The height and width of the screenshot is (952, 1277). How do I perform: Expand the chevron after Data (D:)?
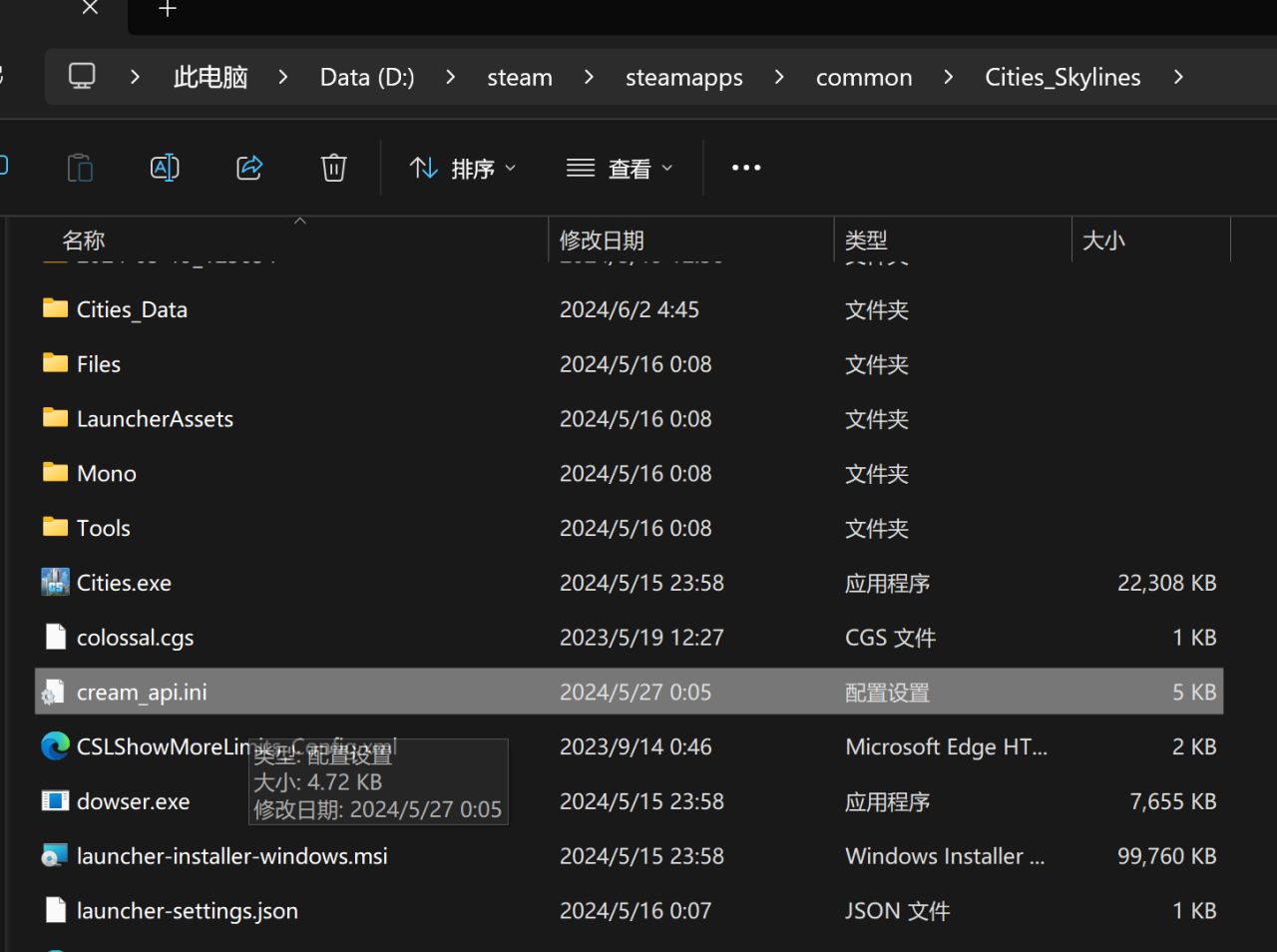point(450,77)
